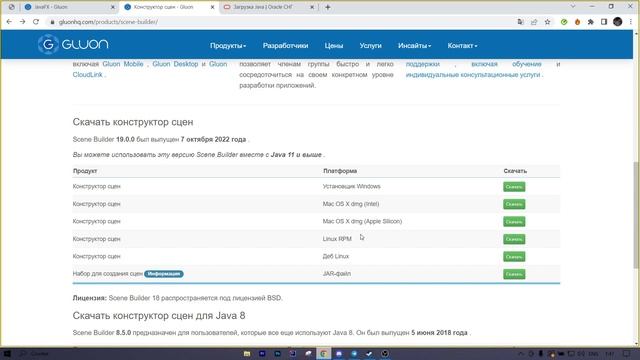
Task: Select the Linux RPM platform cell
Action: 337,239
